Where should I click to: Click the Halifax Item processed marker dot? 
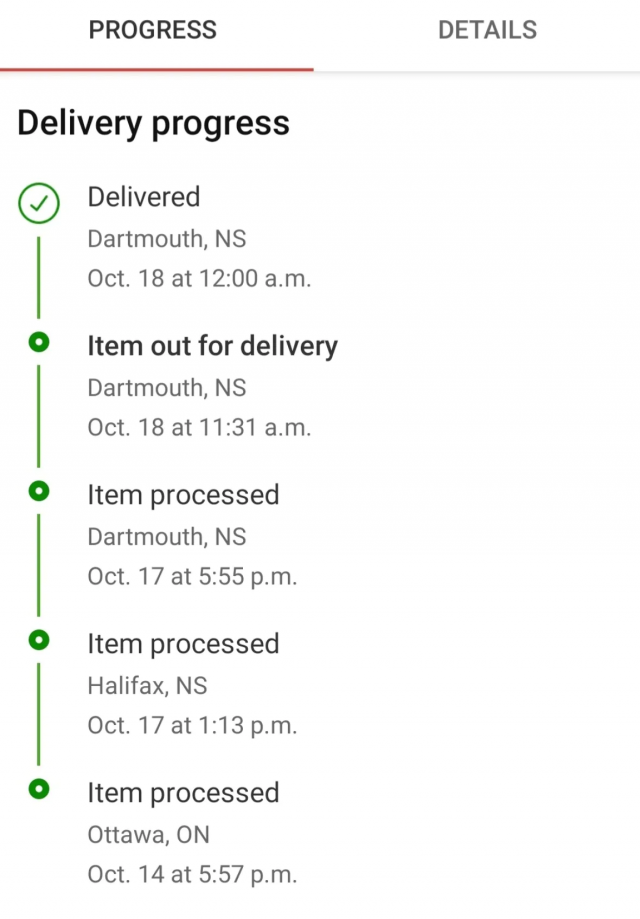[39, 640]
